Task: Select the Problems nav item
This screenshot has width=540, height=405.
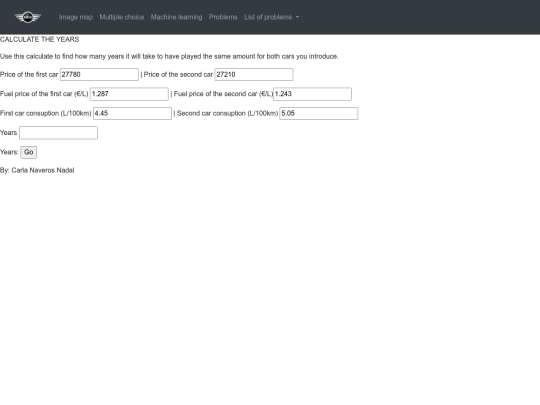Action: click(x=223, y=17)
